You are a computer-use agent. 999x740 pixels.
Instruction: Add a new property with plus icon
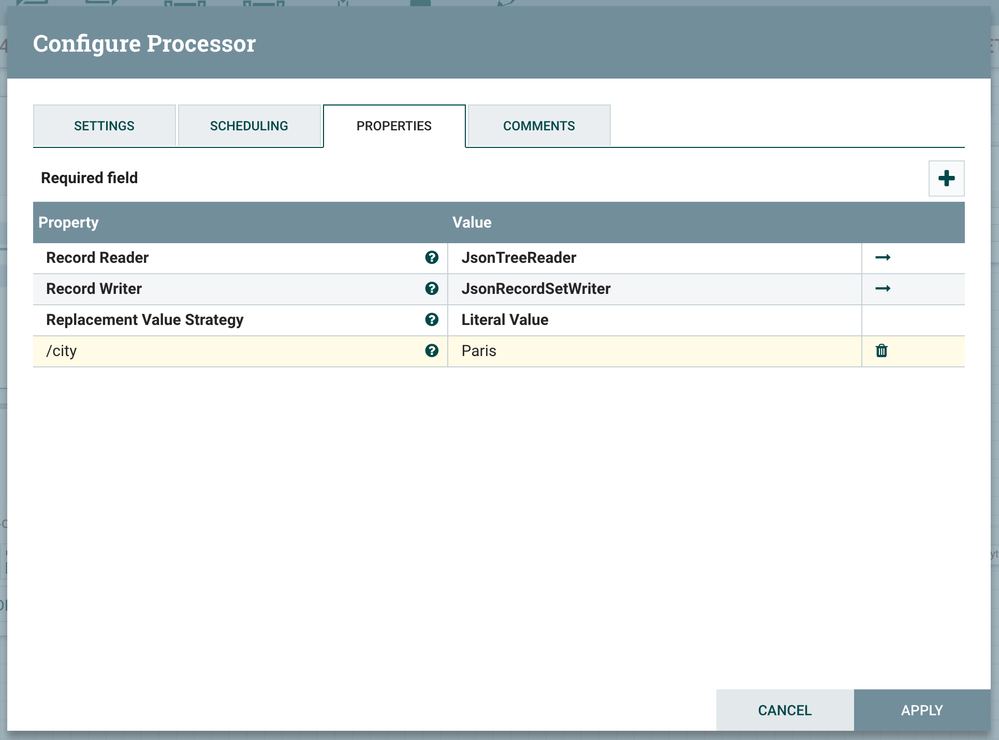click(946, 179)
